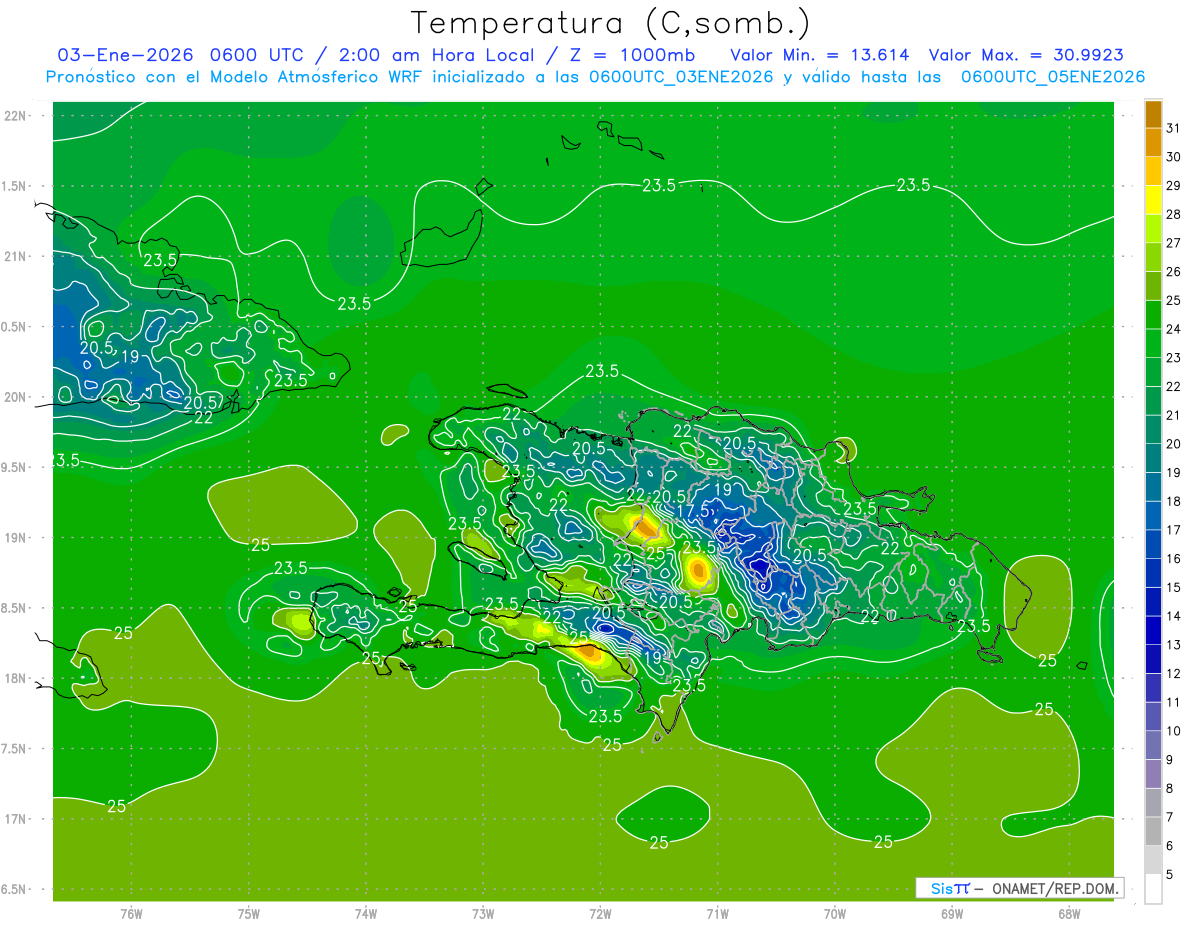
Task: Click the gray legend swatch between 6 and 7
Action: [1153, 832]
